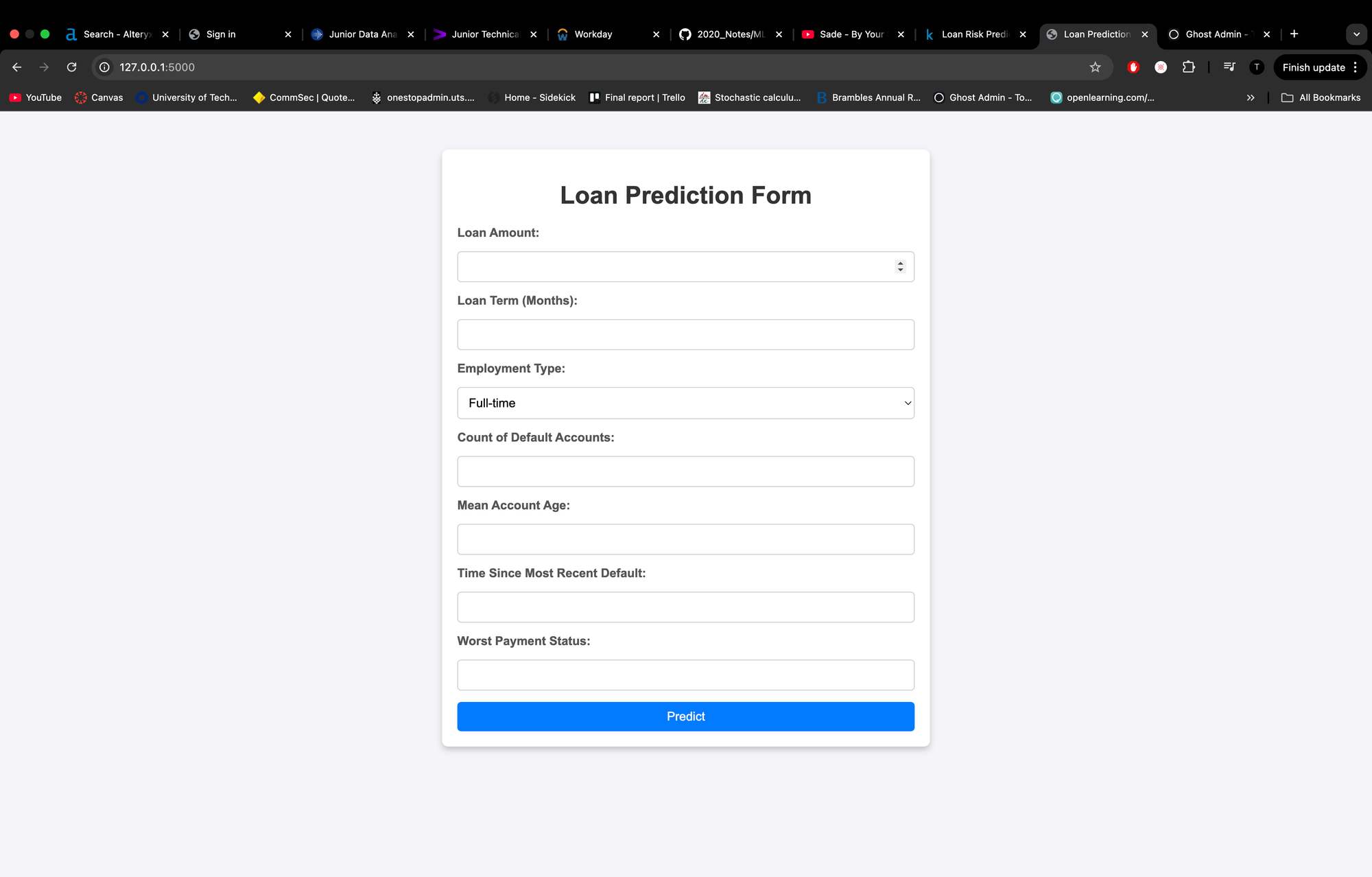The image size is (1372, 877).
Task: Open the media control icon in toolbar
Action: click(1229, 67)
